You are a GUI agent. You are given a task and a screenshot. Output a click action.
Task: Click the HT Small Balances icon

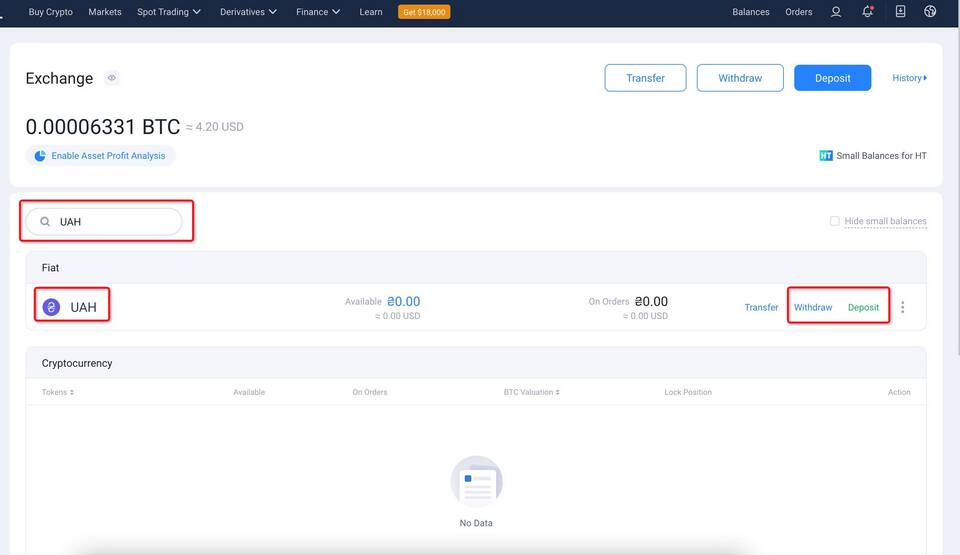[x=825, y=156]
